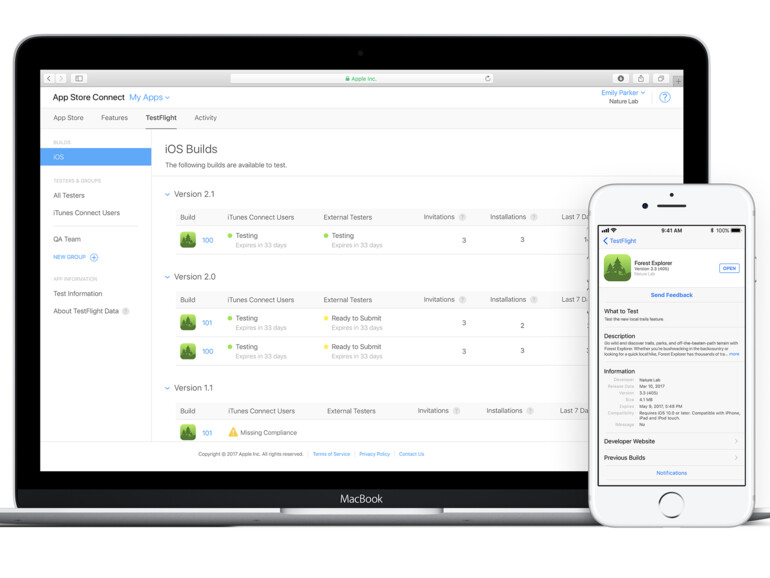
Task: Open All Testers in sidebar
Action: point(69,195)
